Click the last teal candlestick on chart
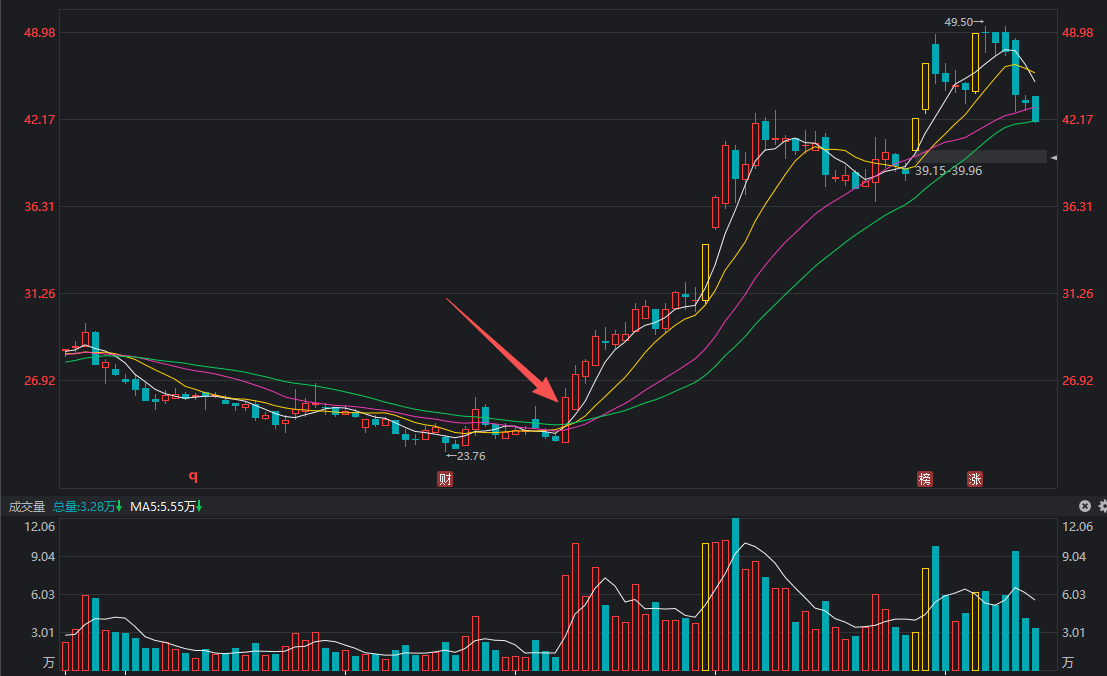Viewport: 1107px width, 676px height. tap(1035, 109)
